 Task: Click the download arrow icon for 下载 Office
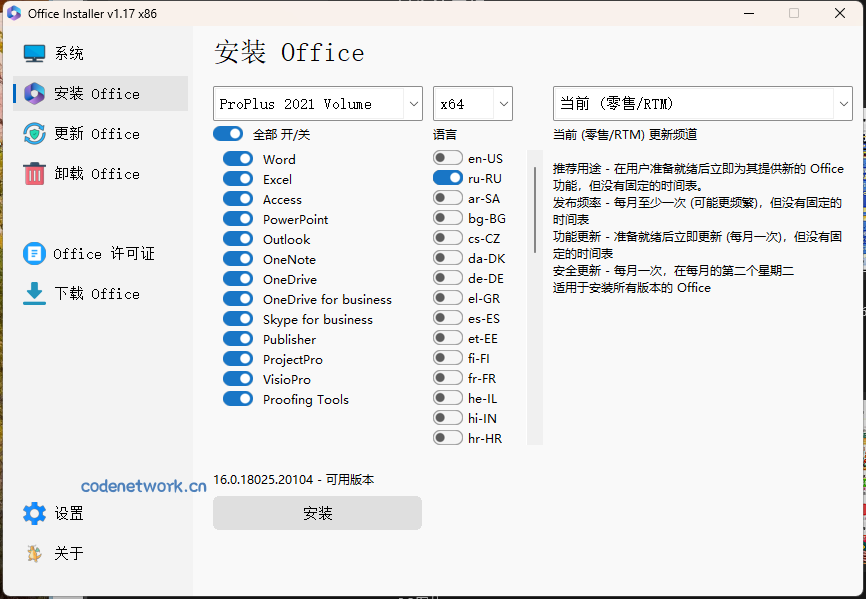[33, 293]
